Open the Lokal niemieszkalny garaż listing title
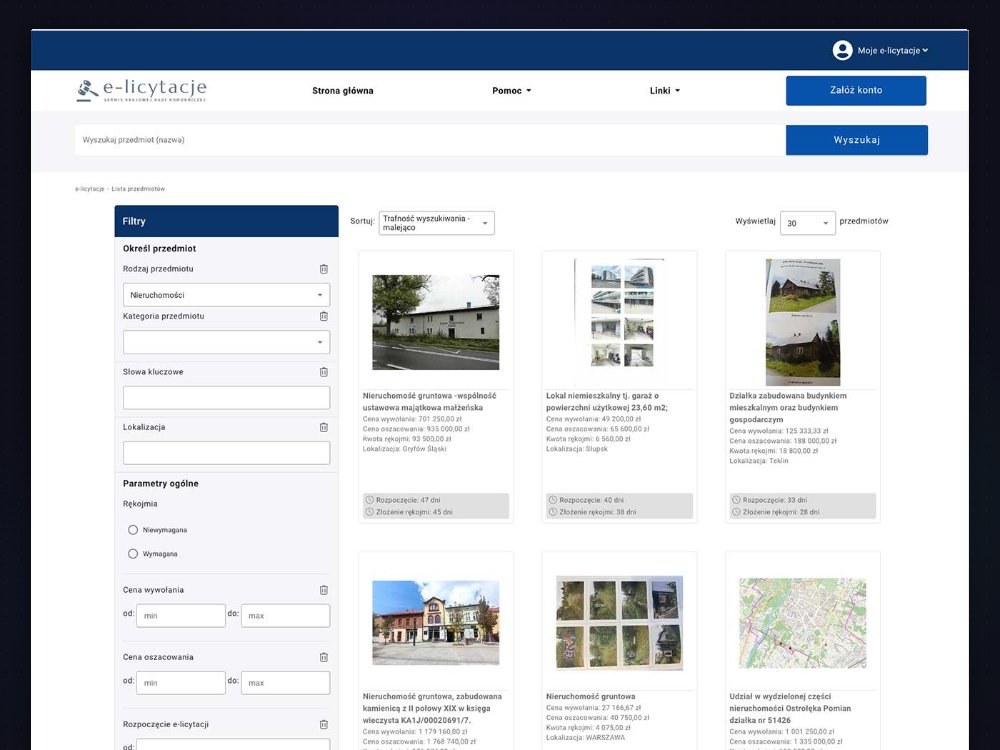The height and width of the screenshot is (750, 1000). pyautogui.click(x=607, y=402)
